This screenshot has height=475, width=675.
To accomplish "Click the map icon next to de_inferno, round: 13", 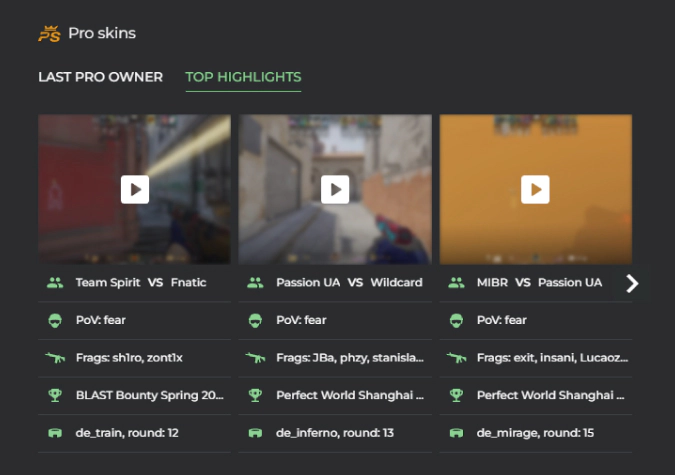I will click(x=255, y=433).
